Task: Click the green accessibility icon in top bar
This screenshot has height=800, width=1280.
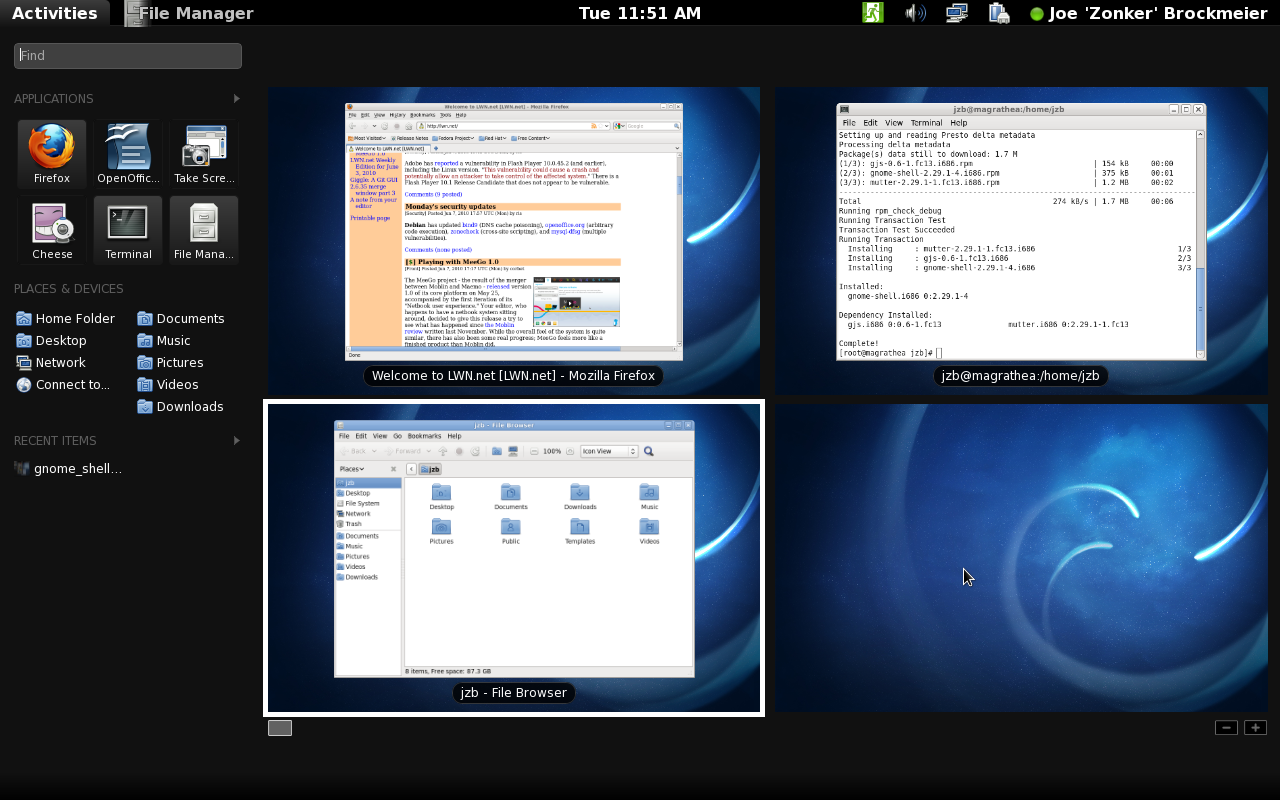Action: click(873, 13)
